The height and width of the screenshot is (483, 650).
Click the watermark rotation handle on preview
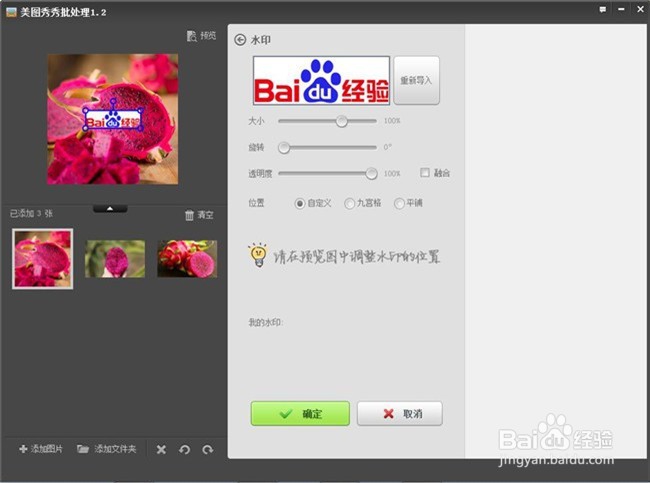[113, 101]
